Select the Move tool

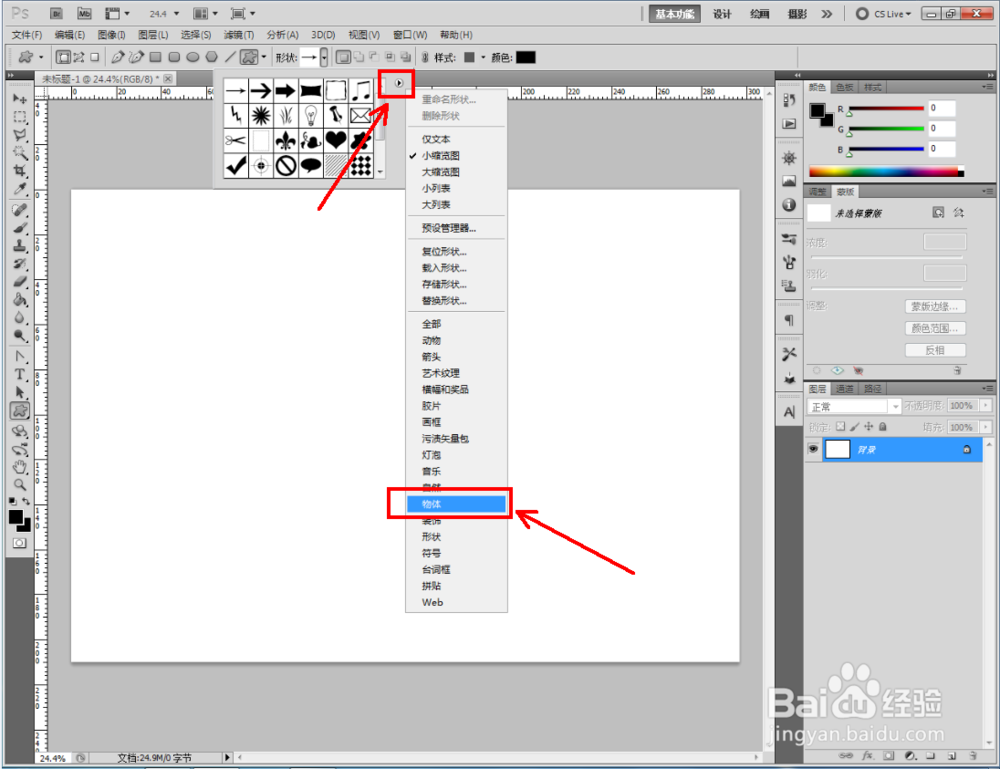click(20, 99)
